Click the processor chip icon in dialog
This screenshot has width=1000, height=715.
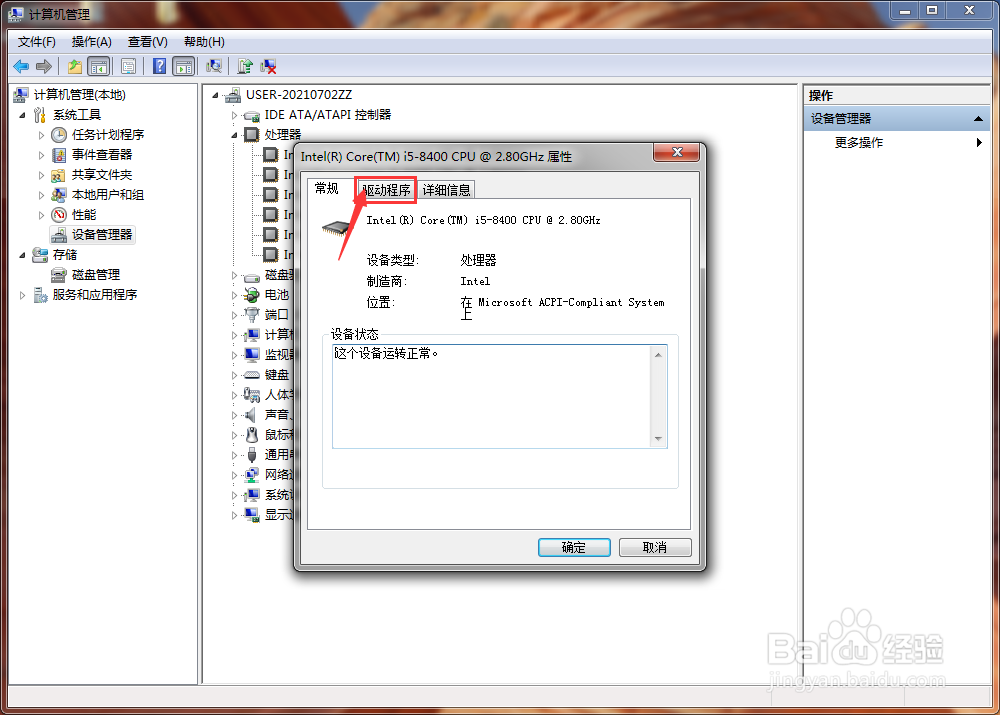click(x=337, y=227)
